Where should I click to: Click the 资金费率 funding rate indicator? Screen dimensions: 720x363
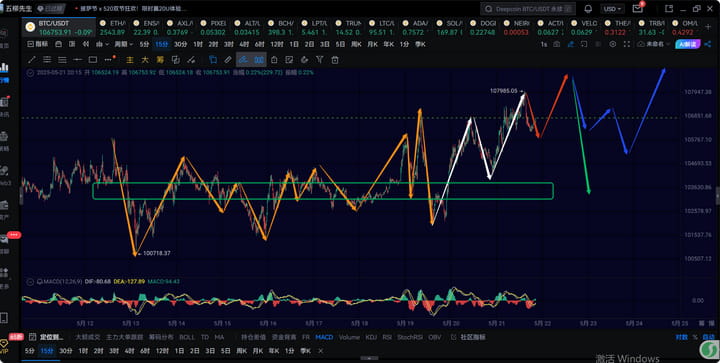tap(284, 337)
